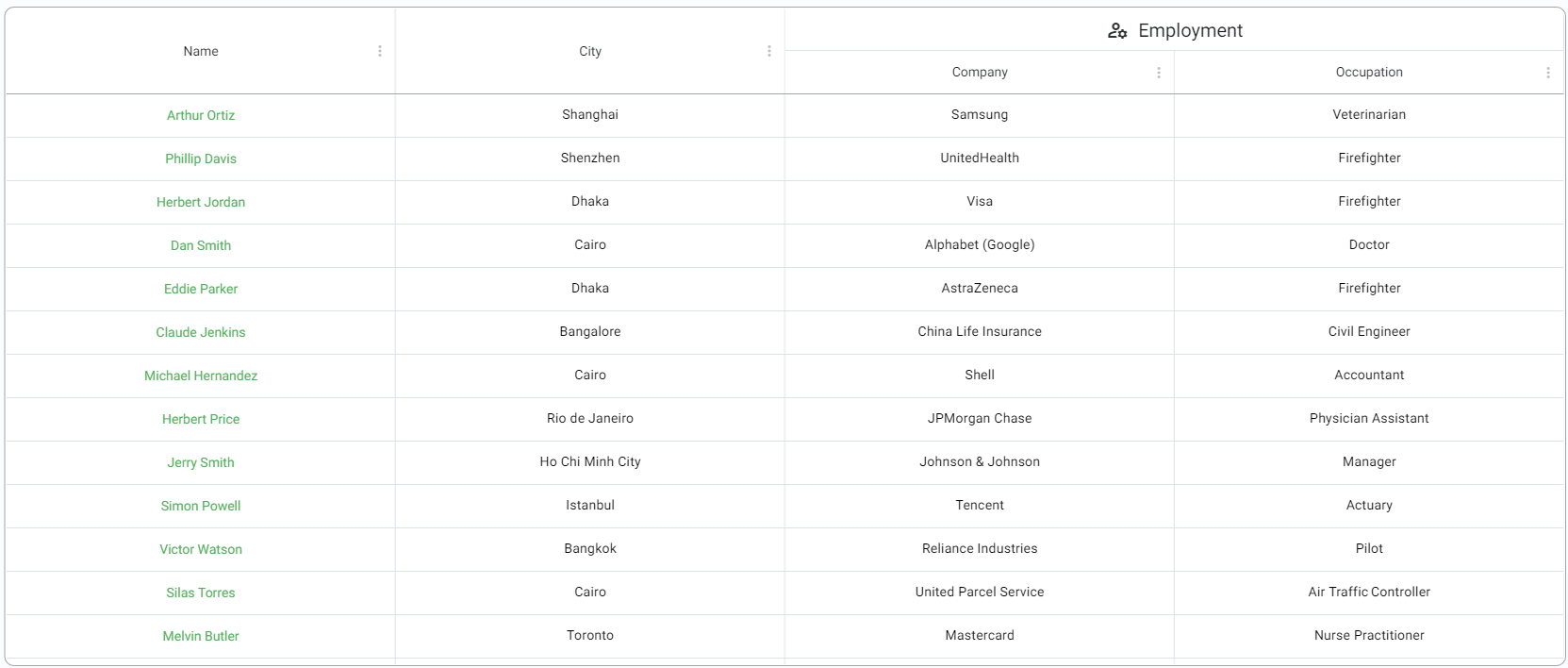Viewport: 1568px width, 668px height.
Task: Select the Employment column group header
Action: (1175, 30)
